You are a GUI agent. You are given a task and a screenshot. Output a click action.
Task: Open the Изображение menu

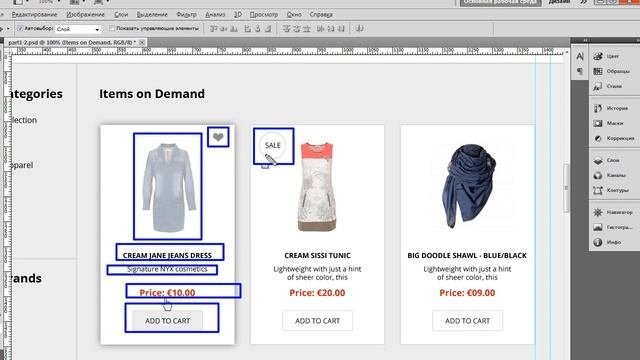tap(85, 14)
